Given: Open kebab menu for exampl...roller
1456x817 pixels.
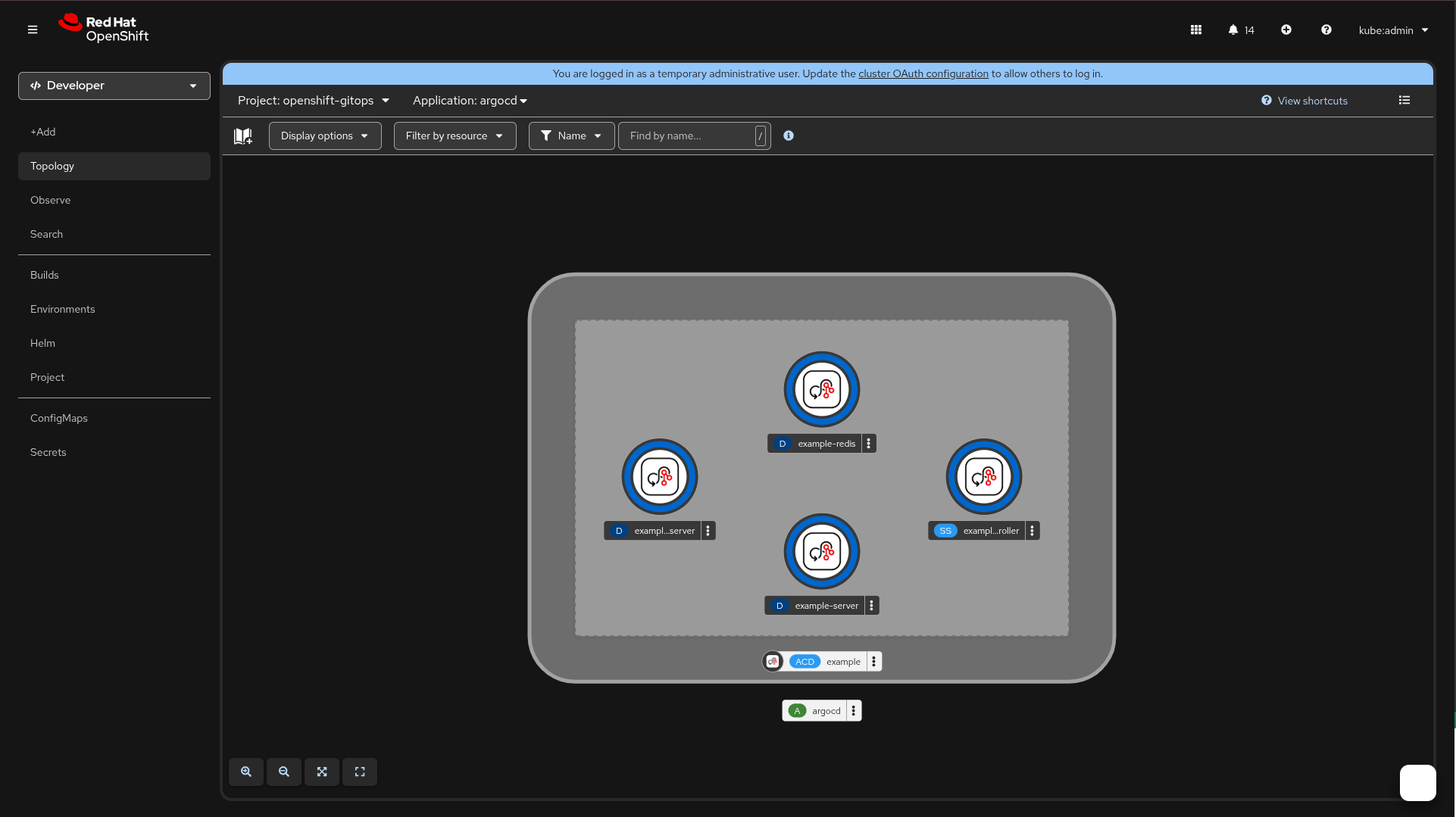Looking at the screenshot, I should point(1033,531).
